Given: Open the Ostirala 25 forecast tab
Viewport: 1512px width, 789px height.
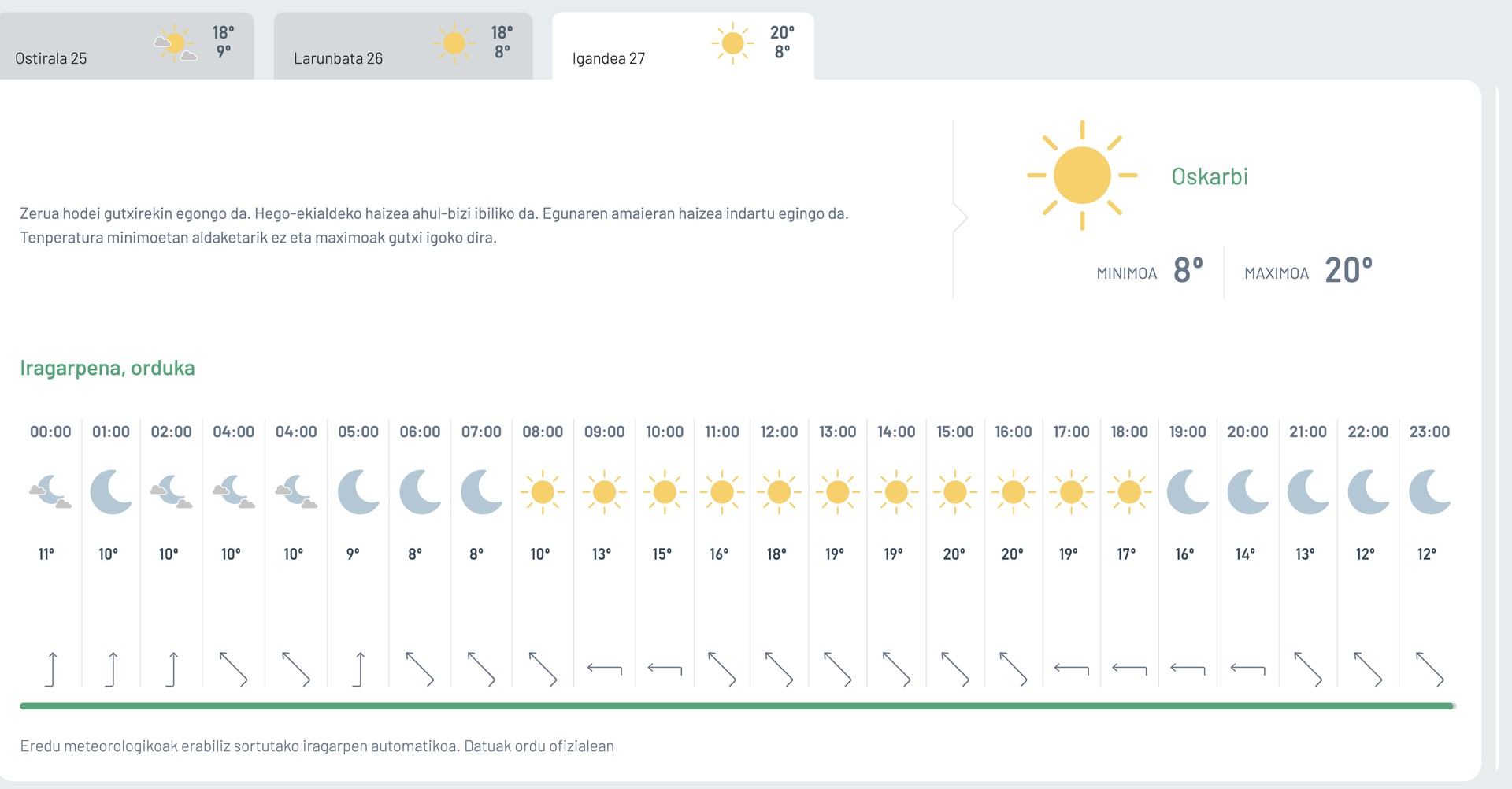Looking at the screenshot, I should click(x=126, y=46).
